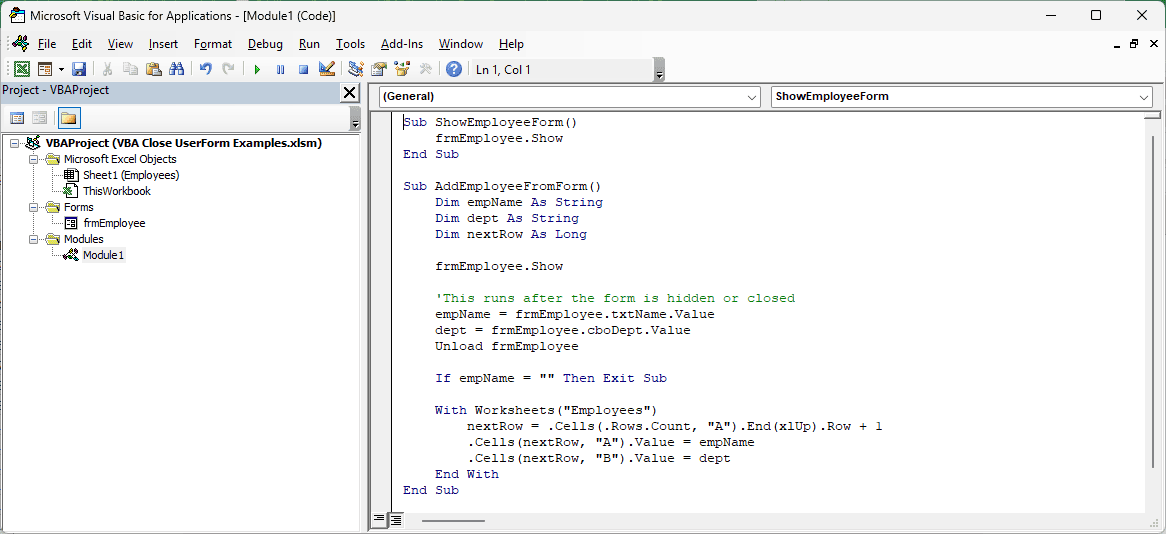Open the Help menu

pos(511,44)
